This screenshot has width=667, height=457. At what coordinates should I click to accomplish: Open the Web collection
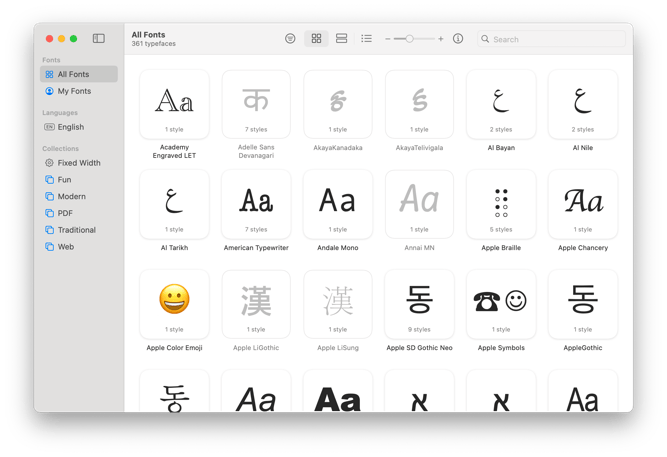pyautogui.click(x=79, y=247)
